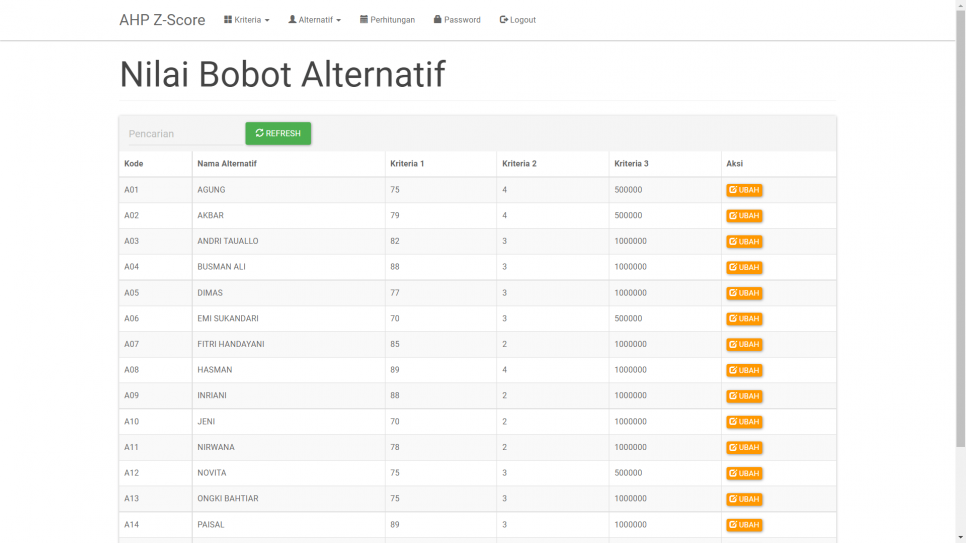Click UBAH for NOVITA row

click(x=744, y=473)
